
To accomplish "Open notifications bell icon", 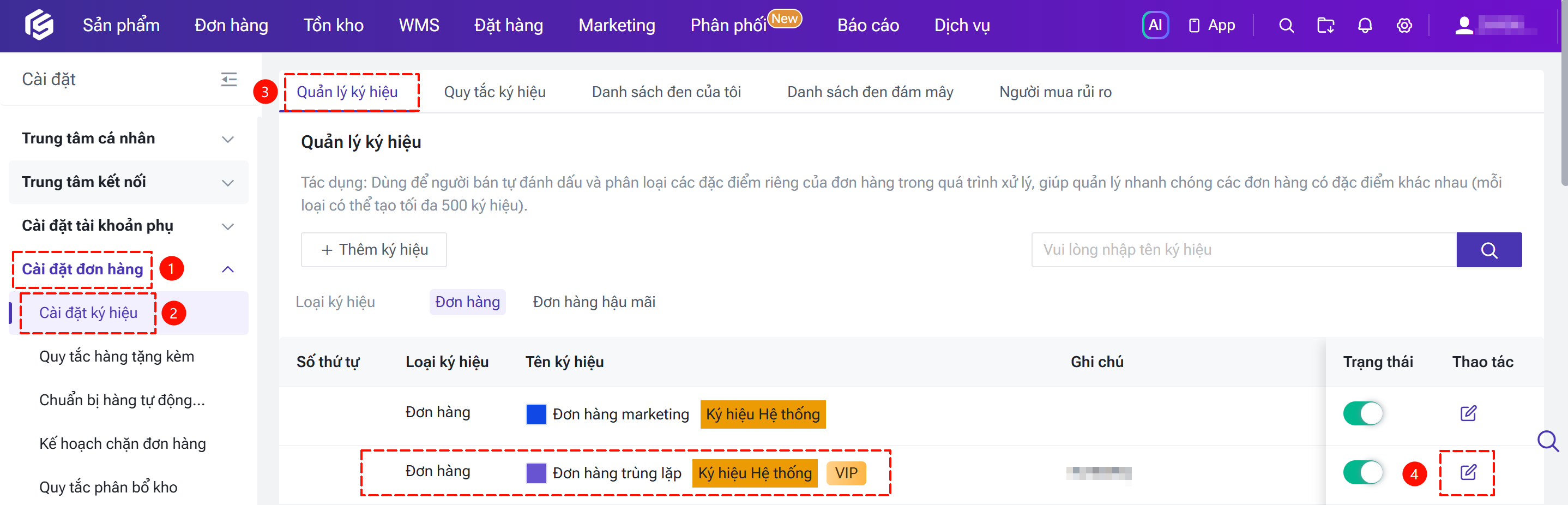I will coord(1365,26).
